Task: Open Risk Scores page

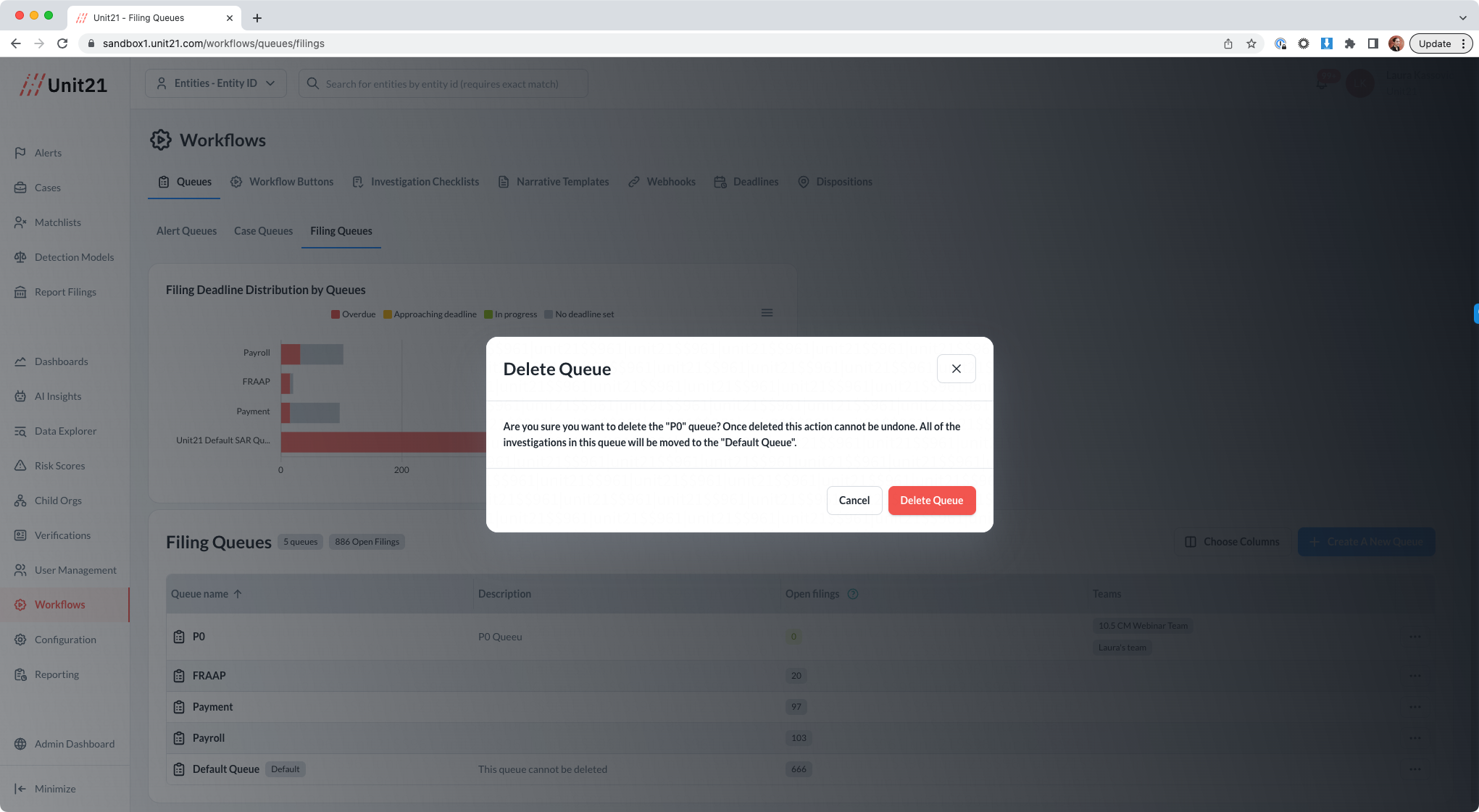Action: (x=59, y=466)
